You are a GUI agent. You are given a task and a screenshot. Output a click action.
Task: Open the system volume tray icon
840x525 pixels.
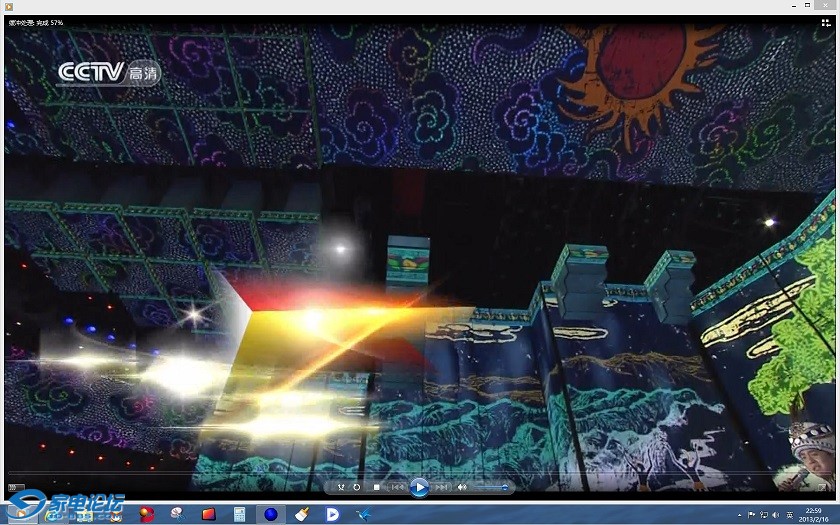coord(775,515)
